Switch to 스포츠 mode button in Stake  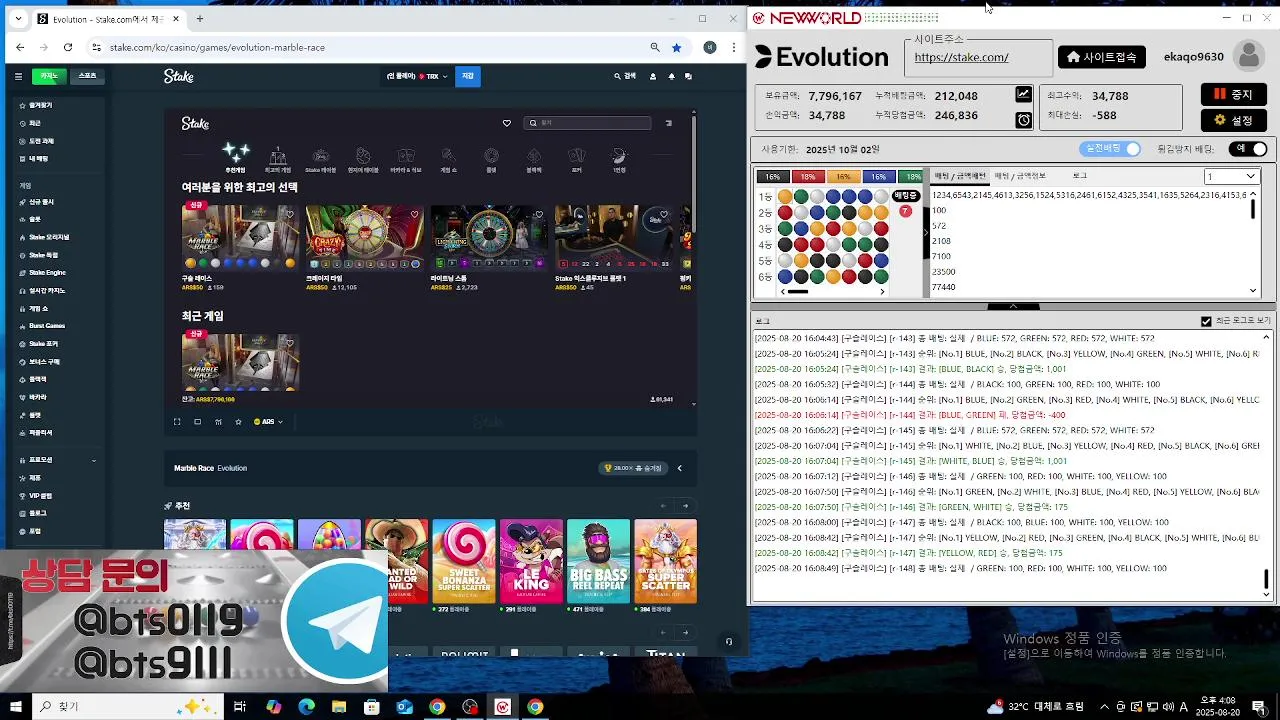pos(87,76)
